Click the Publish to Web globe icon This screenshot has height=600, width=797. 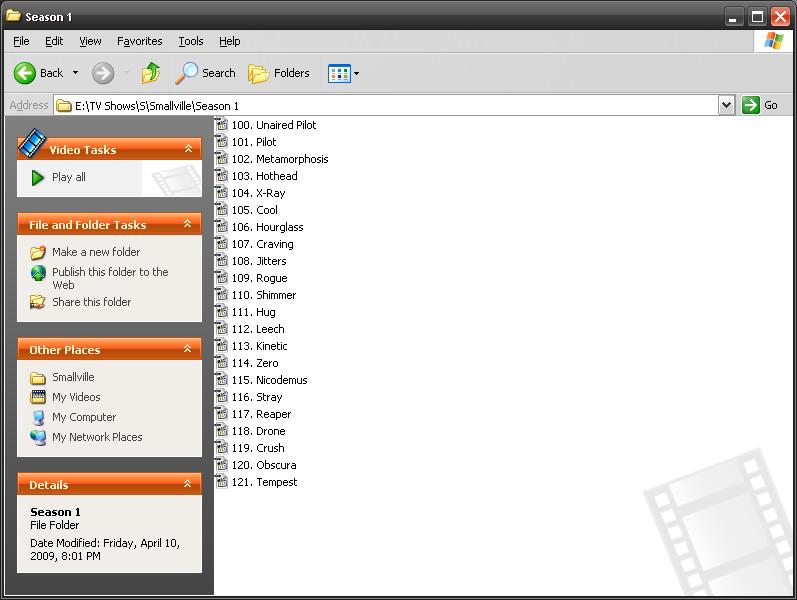point(38,273)
